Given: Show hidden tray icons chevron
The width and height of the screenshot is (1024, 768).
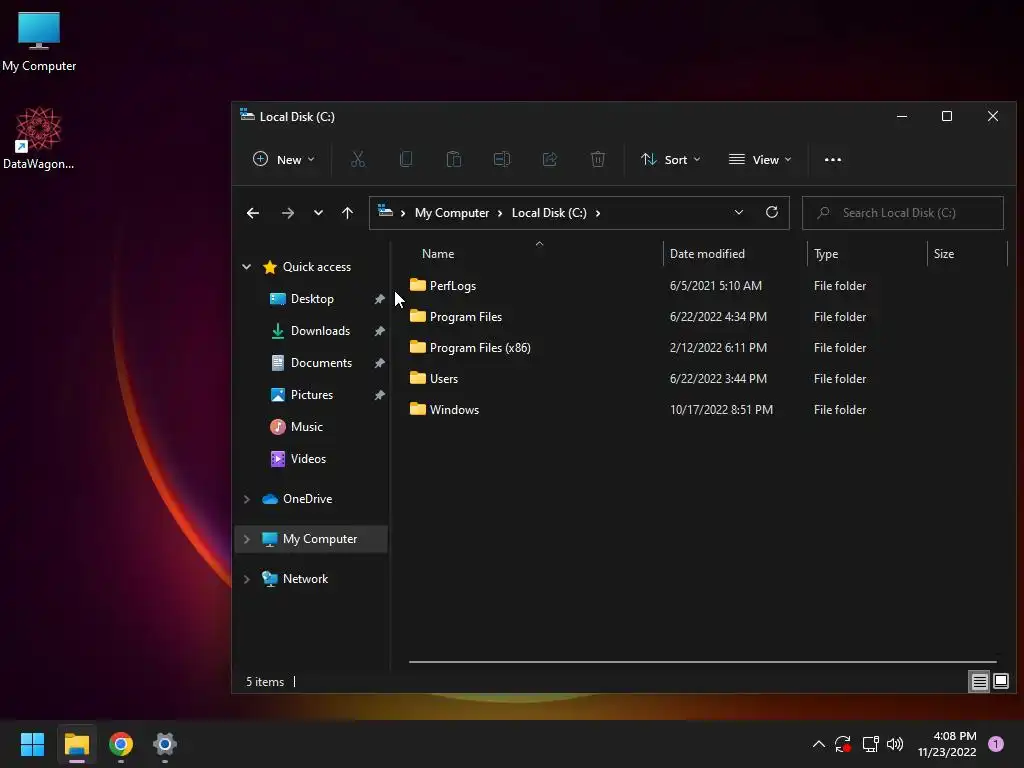Looking at the screenshot, I should click(818, 744).
